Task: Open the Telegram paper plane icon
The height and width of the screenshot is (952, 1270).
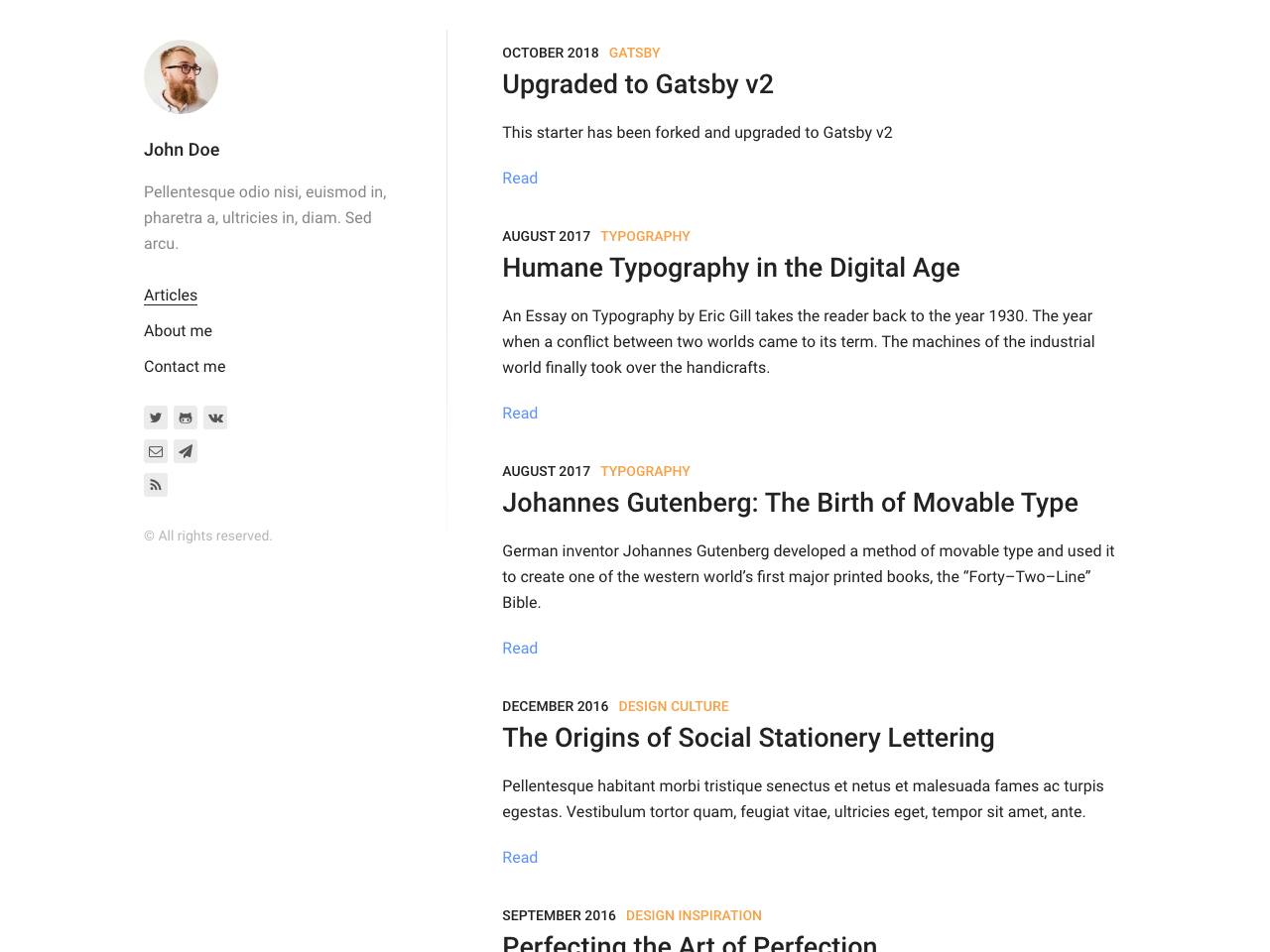Action: point(186,451)
